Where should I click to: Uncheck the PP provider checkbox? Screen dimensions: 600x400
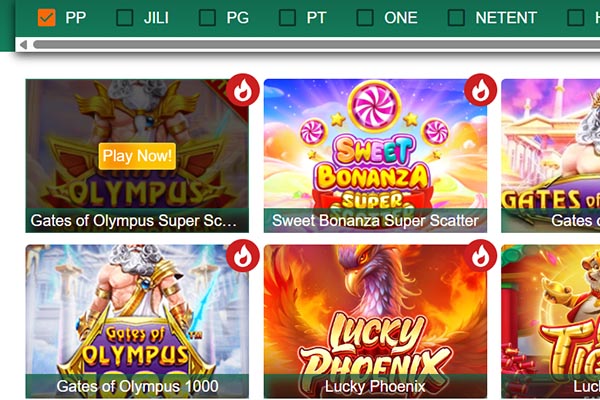[x=47, y=18]
